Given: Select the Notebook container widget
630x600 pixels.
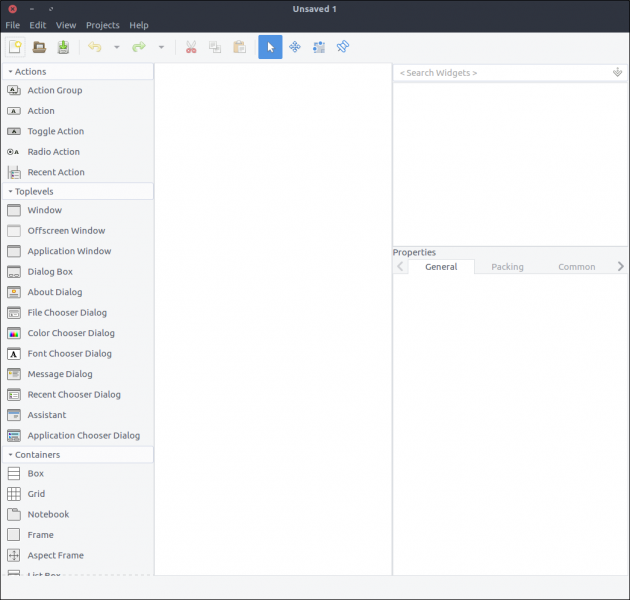Looking at the screenshot, I should 48,514.
